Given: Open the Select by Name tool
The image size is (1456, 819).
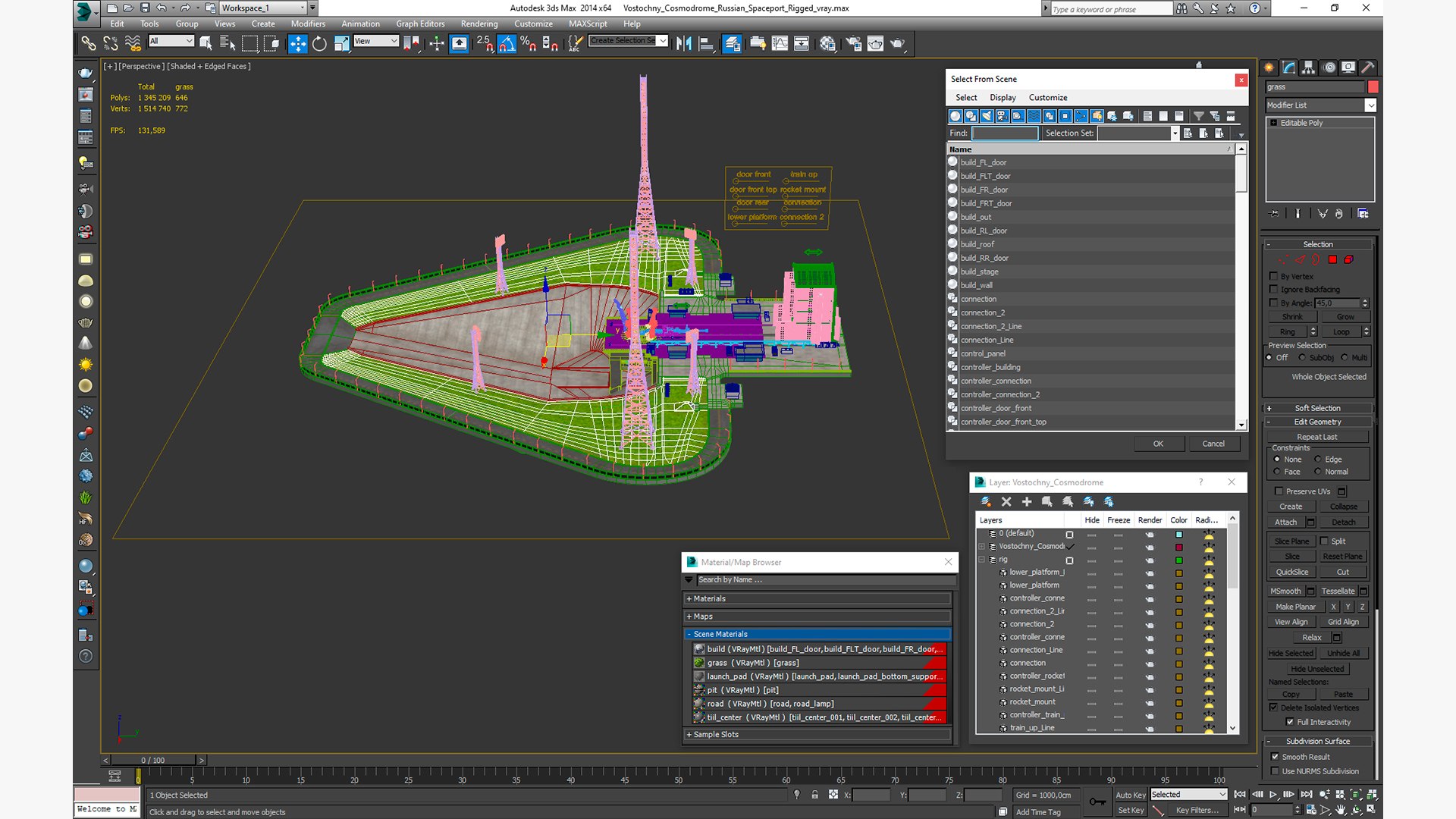Looking at the screenshot, I should pos(227,43).
